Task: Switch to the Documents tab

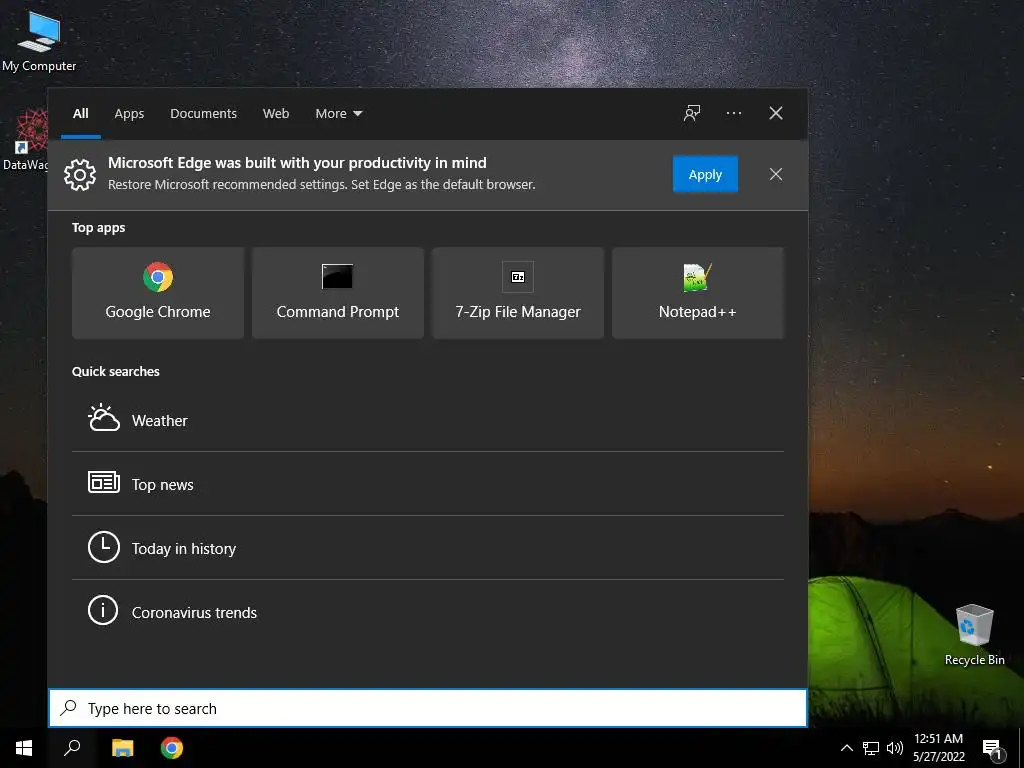Action: 203,114
